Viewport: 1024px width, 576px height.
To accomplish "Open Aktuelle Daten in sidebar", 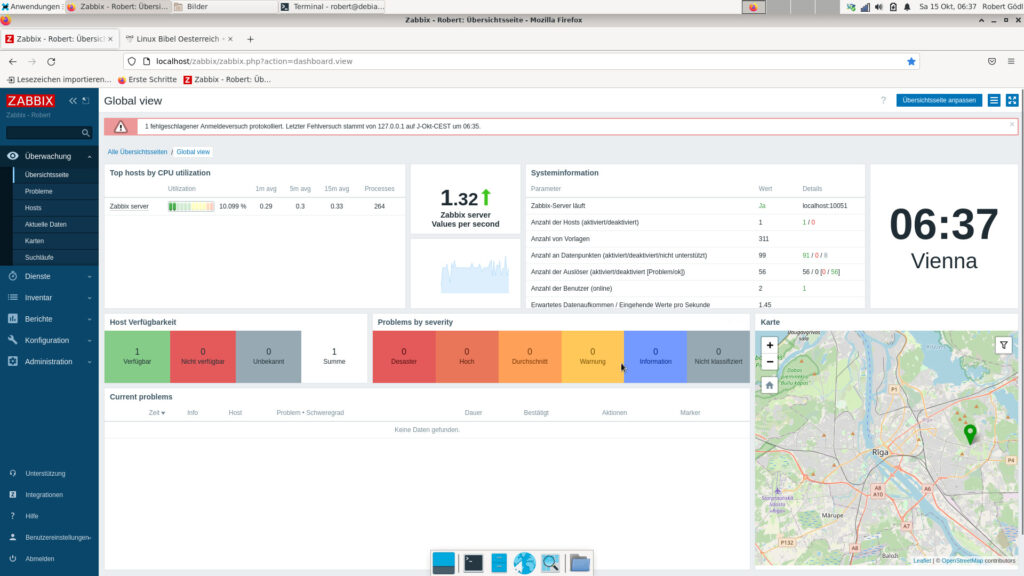I will pyautogui.click(x=46, y=225).
